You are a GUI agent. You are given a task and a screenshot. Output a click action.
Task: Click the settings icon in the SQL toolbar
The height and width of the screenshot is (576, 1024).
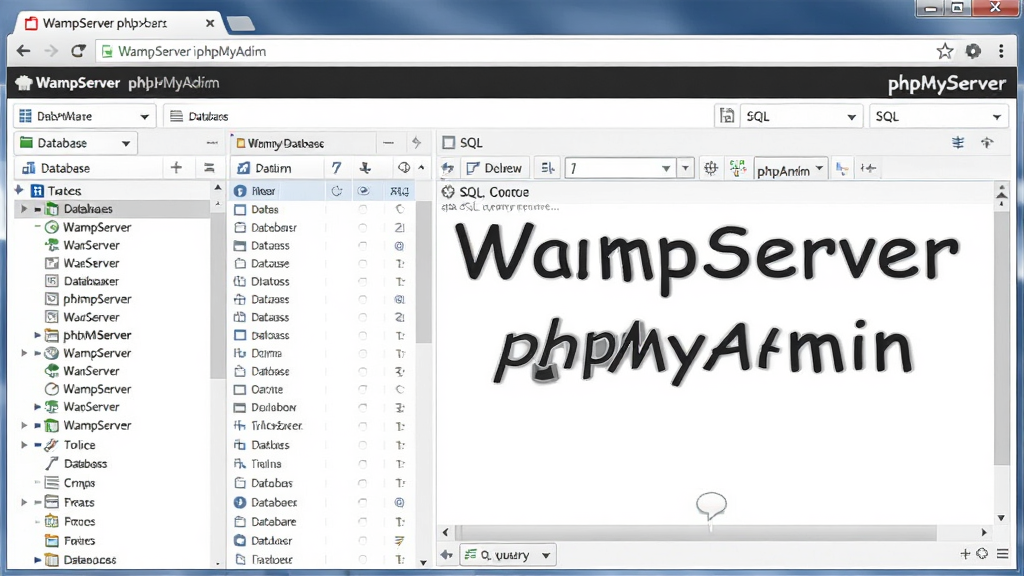click(x=711, y=168)
